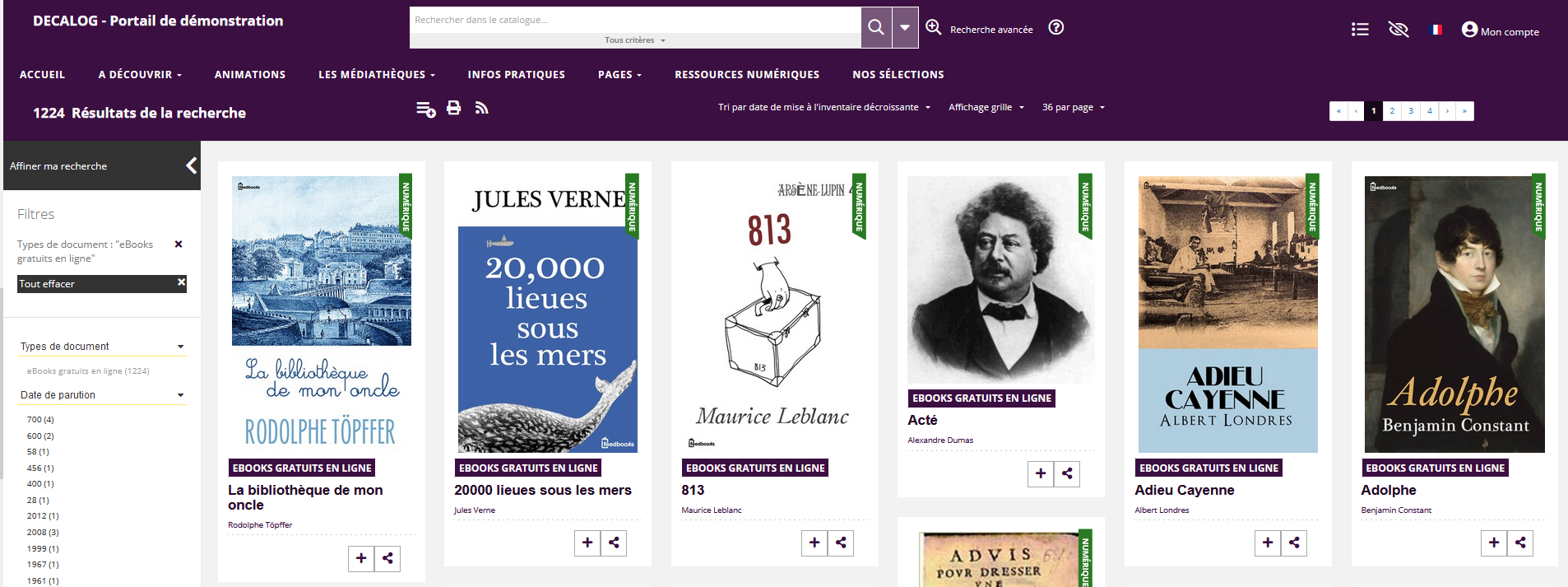Share Adieu Cayenne

[x=1294, y=543]
